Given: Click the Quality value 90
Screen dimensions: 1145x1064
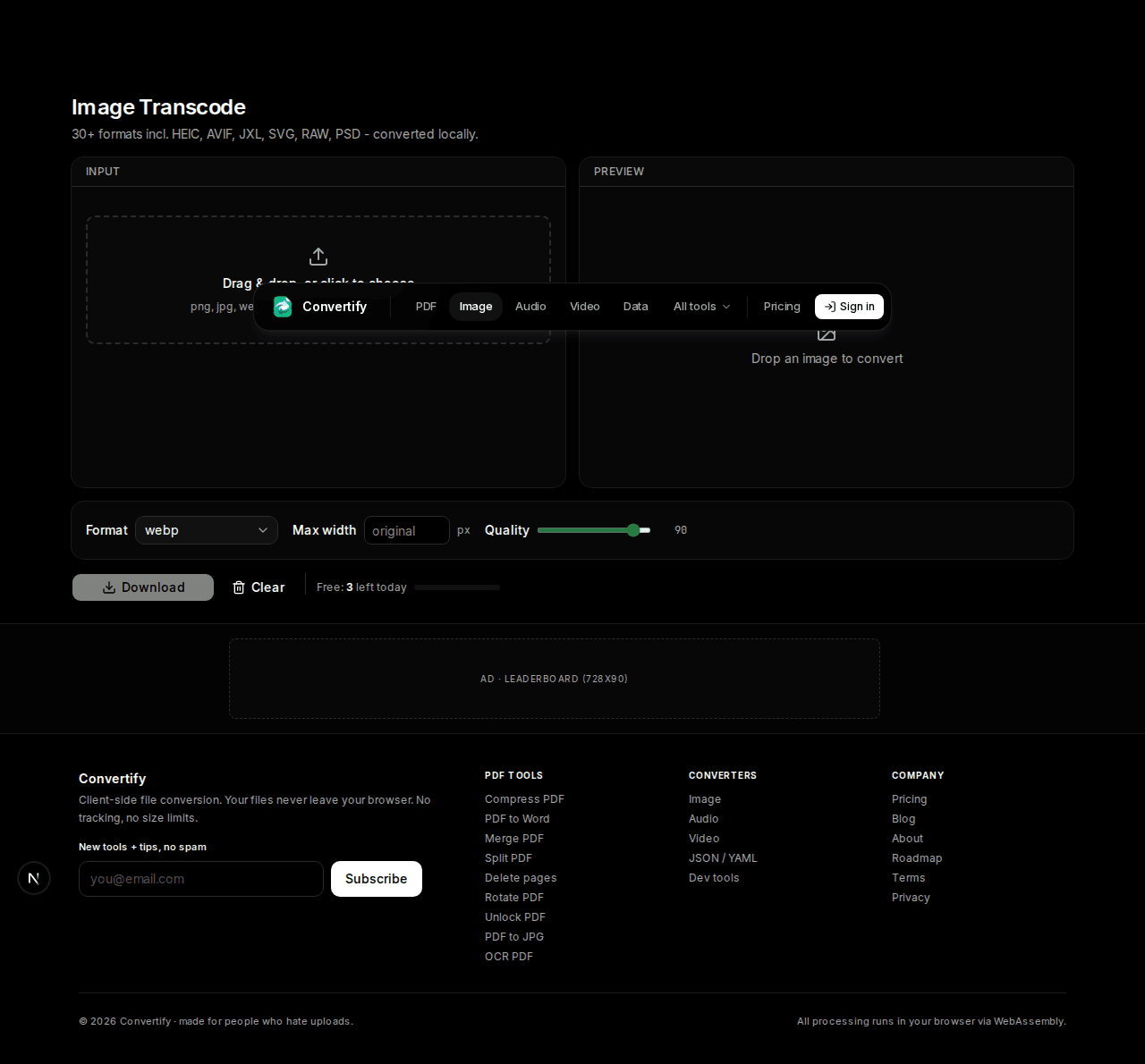Looking at the screenshot, I should click(x=681, y=530).
